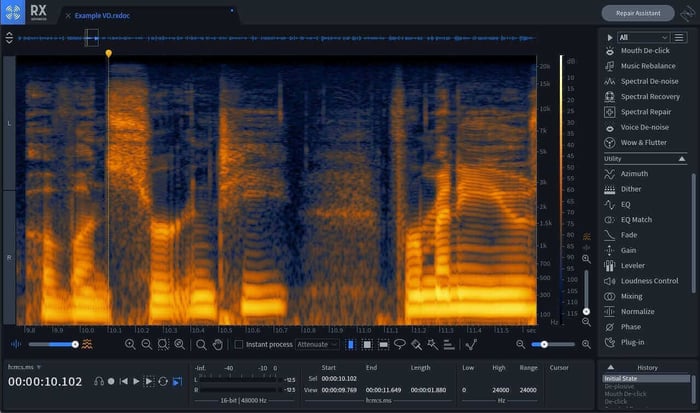Close the Example VD.rxdoc tab
The height and width of the screenshot is (413, 700).
pyautogui.click(x=68, y=16)
